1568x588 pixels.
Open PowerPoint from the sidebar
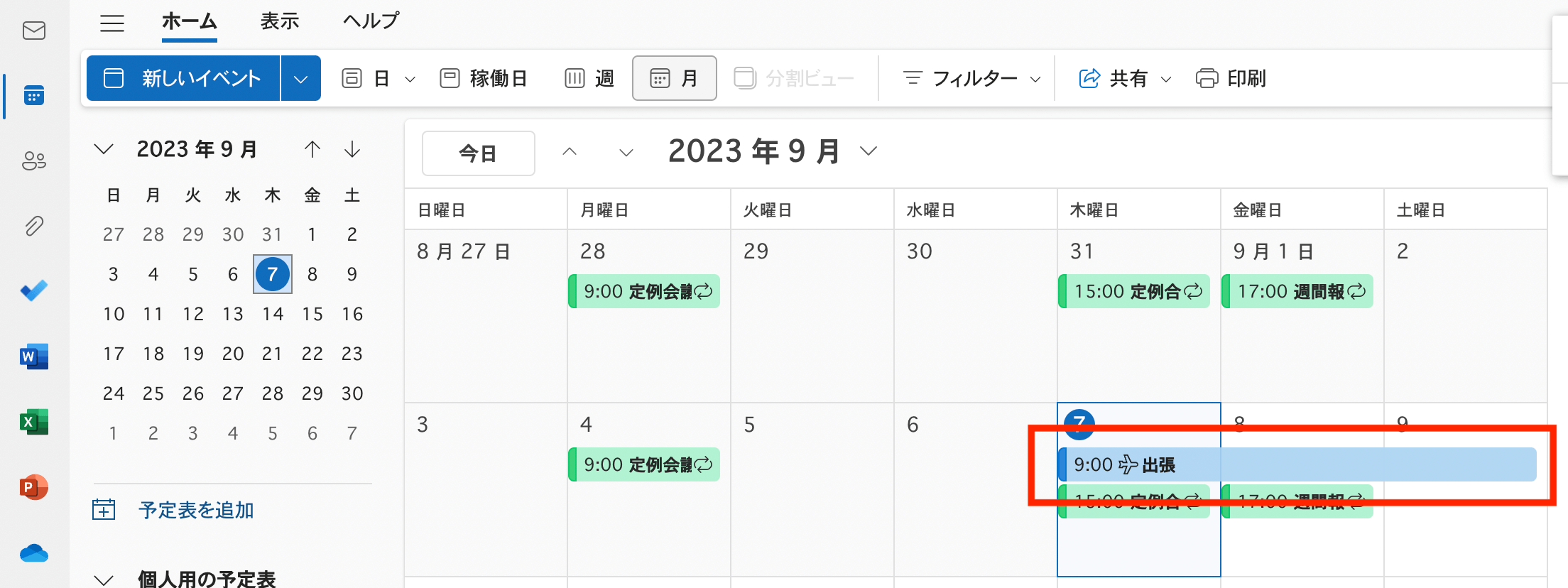point(34,487)
